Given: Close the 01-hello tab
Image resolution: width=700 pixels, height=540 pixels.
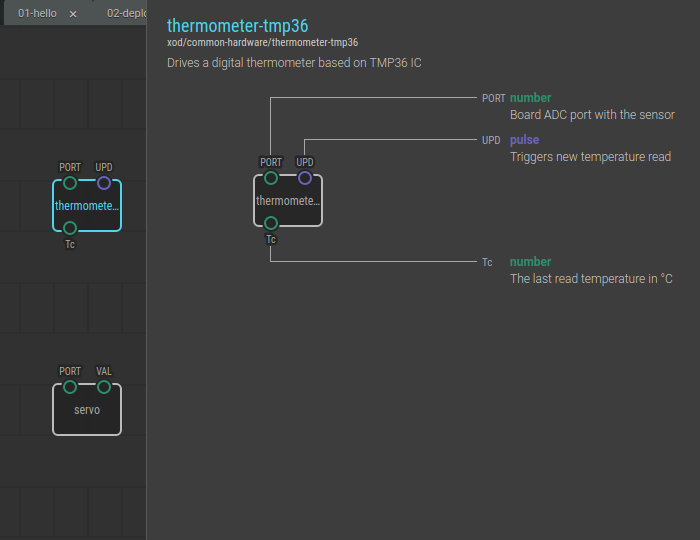Looking at the screenshot, I should [x=73, y=14].
